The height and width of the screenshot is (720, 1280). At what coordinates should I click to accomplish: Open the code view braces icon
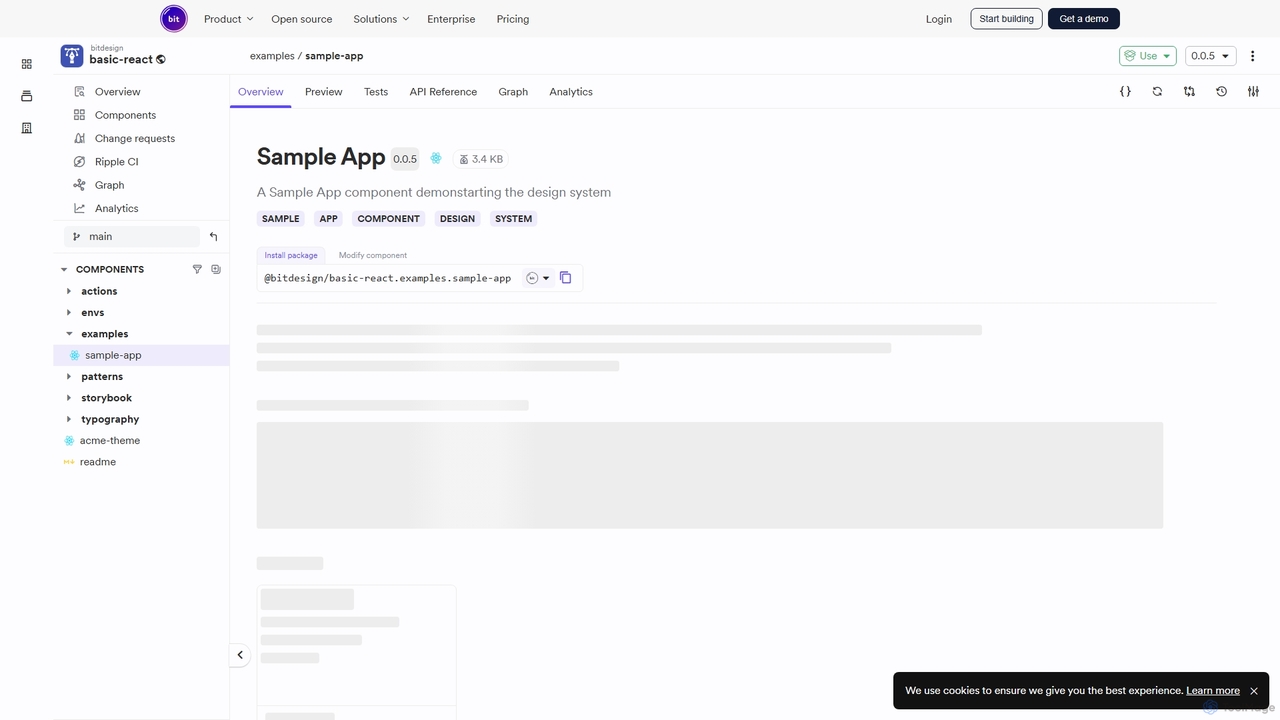tap(1125, 91)
